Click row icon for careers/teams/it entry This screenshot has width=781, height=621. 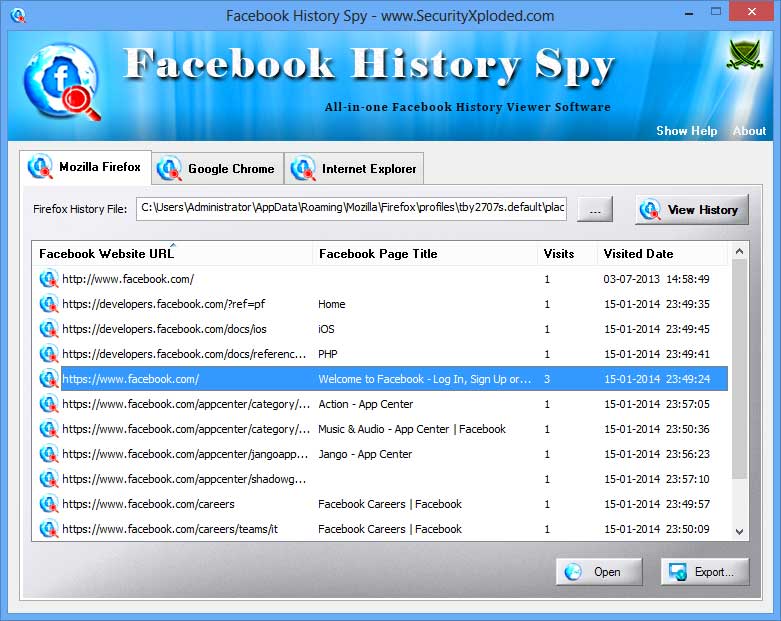pyautogui.click(x=49, y=529)
